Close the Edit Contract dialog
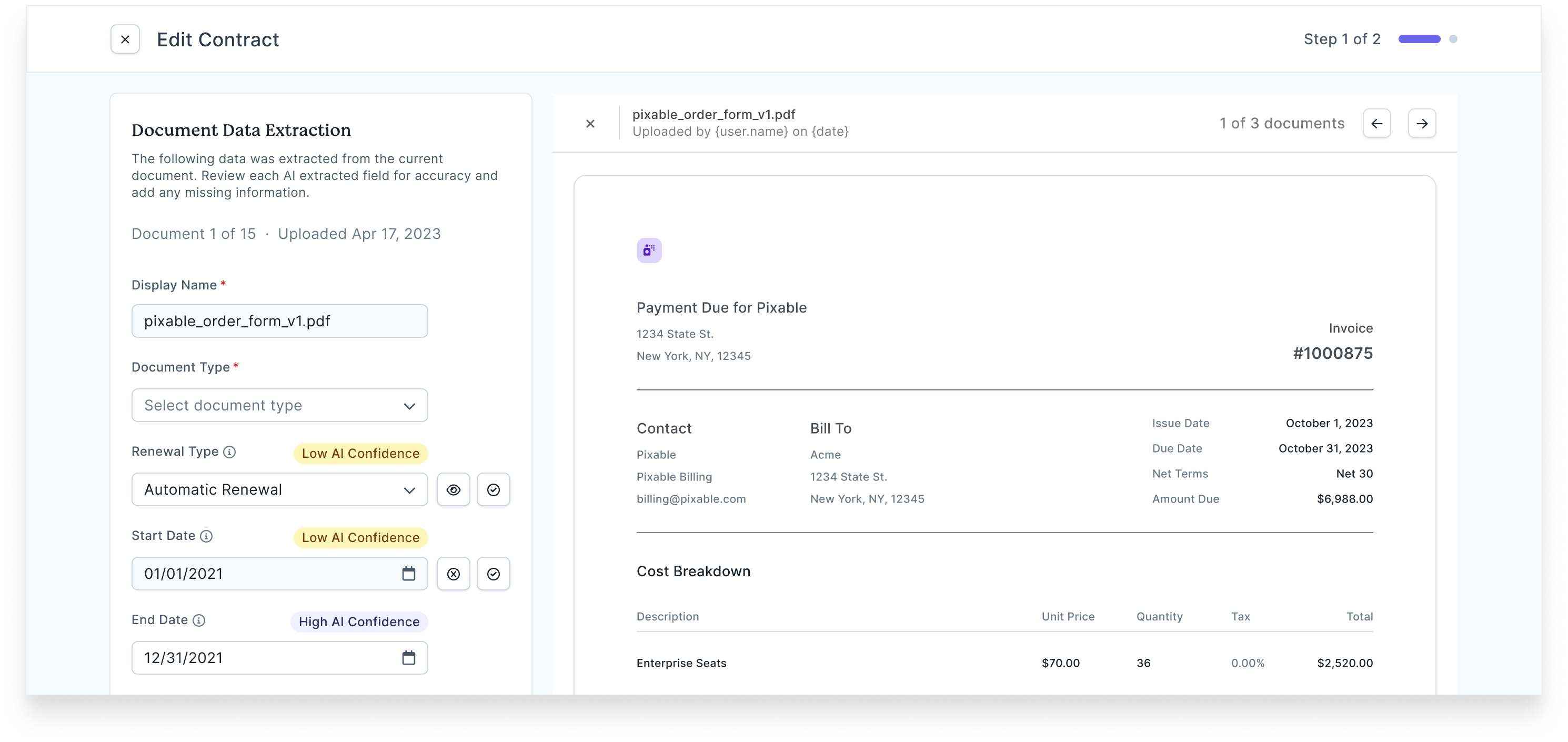Screen dimensions: 1568x742 tap(125, 39)
